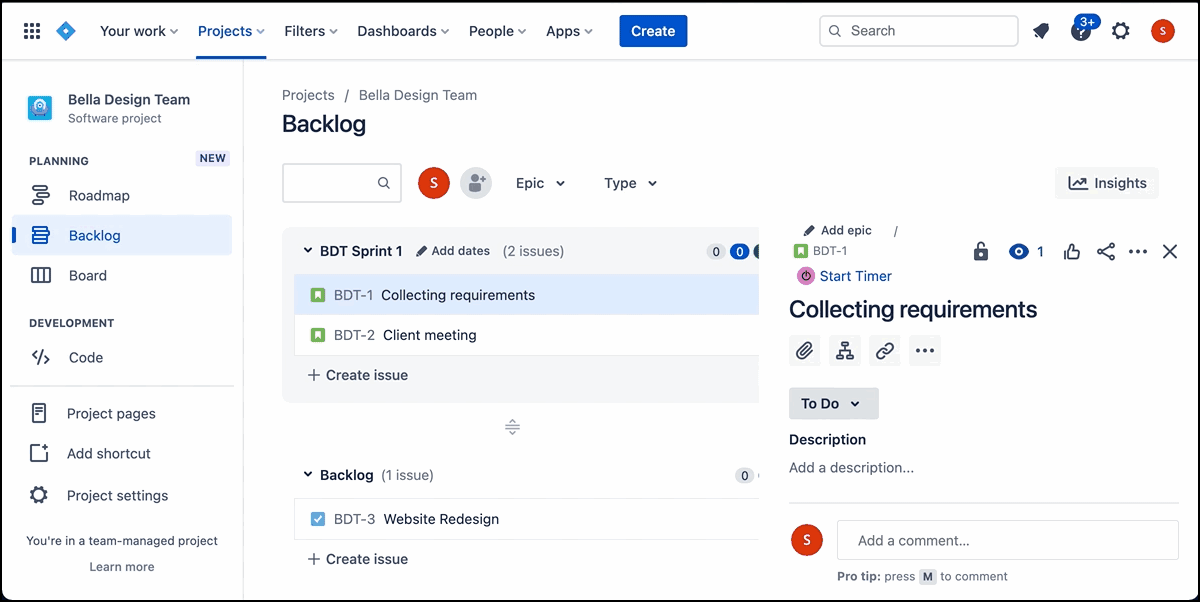Toggle the issue lock restriction icon

point(980,252)
